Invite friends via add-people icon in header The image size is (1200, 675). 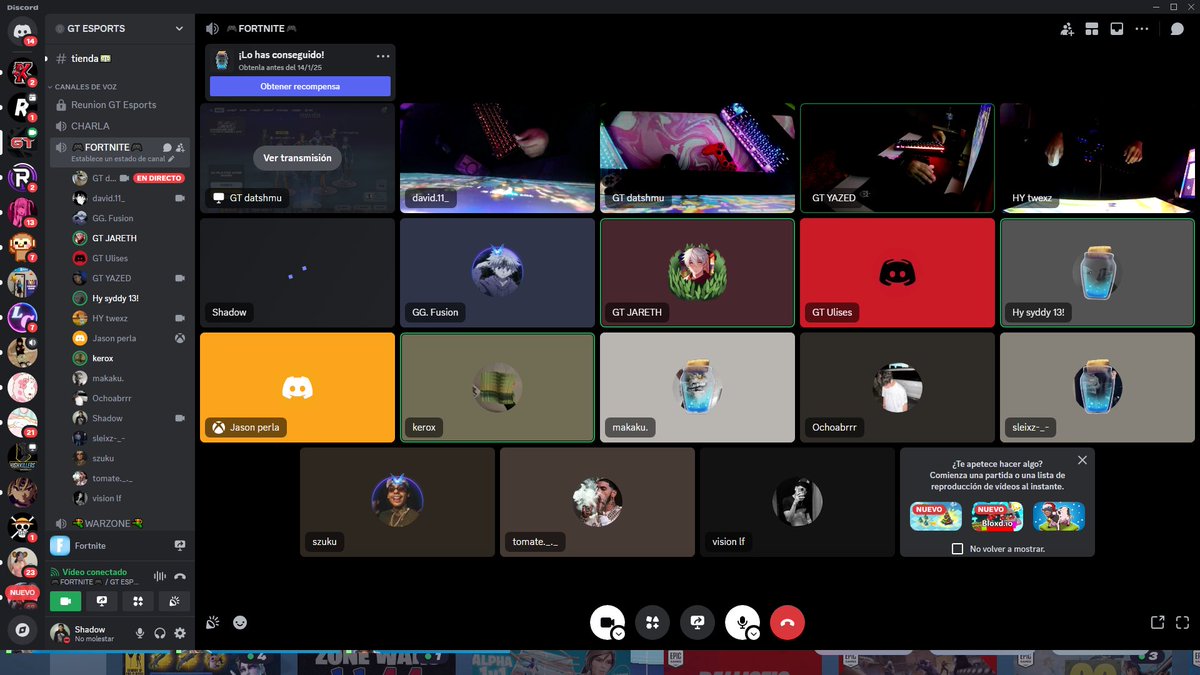point(1067,29)
